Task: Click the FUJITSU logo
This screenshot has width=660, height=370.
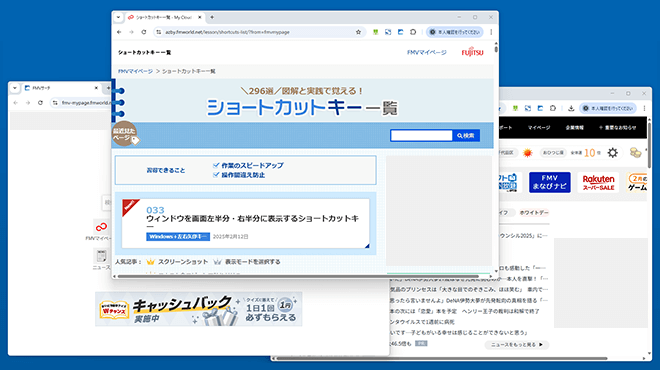Action: tap(472, 52)
